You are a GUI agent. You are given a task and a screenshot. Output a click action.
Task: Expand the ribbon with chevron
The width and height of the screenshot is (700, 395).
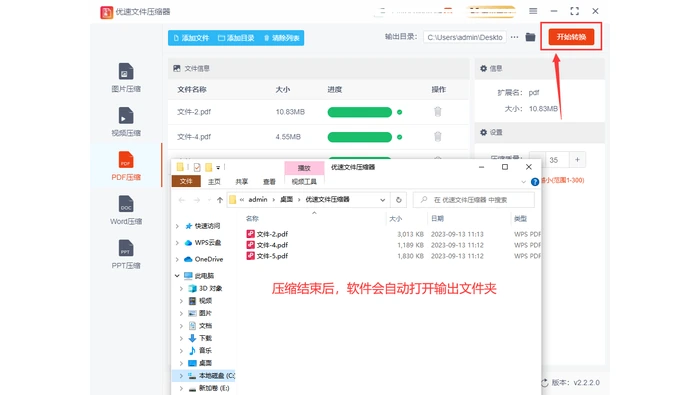pyautogui.click(x=523, y=182)
